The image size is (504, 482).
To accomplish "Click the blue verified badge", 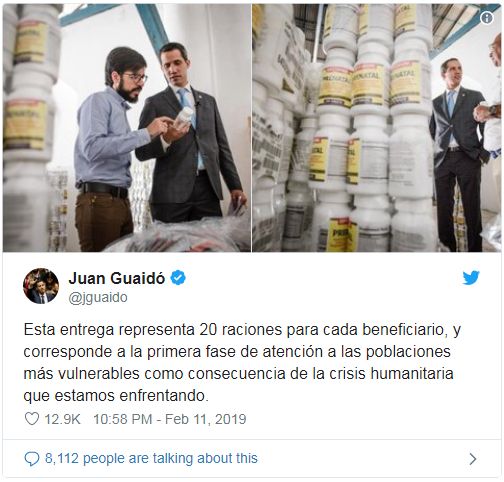I will point(178,278).
